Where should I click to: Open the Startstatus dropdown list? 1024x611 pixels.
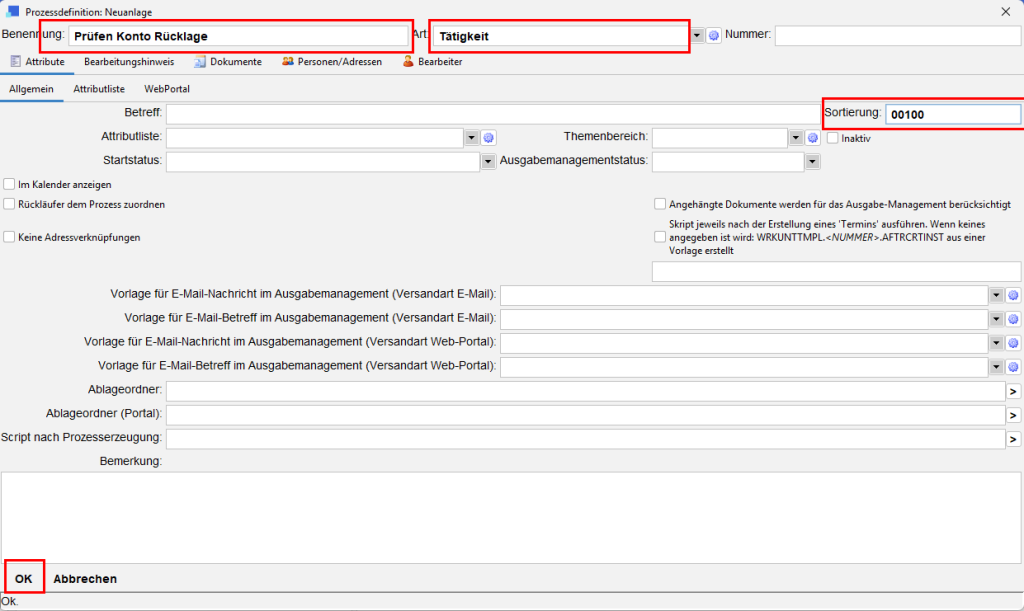[x=488, y=161]
